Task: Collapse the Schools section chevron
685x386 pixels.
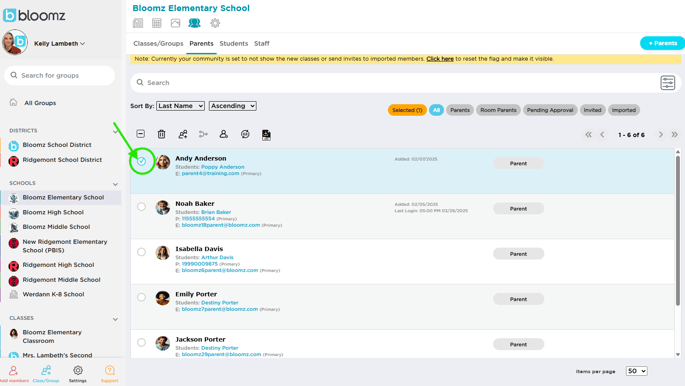Action: 115,184
